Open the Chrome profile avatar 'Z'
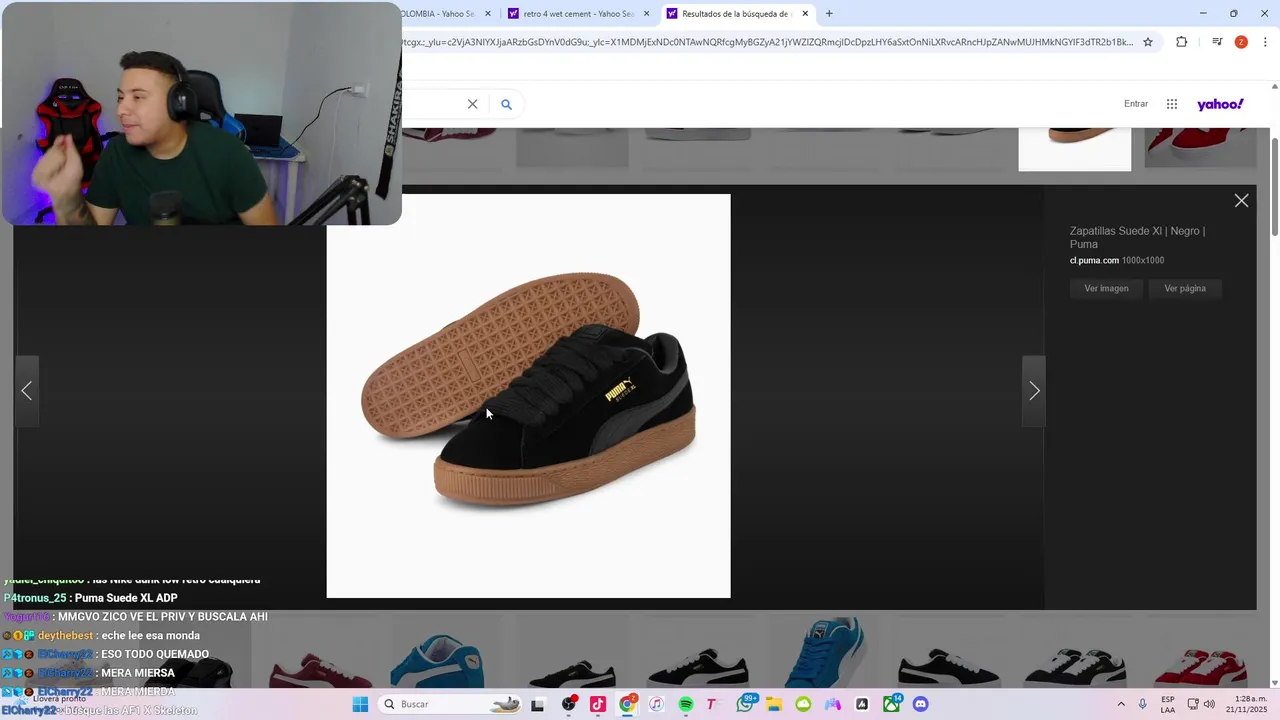The width and height of the screenshot is (1280, 720). pos(1241,42)
